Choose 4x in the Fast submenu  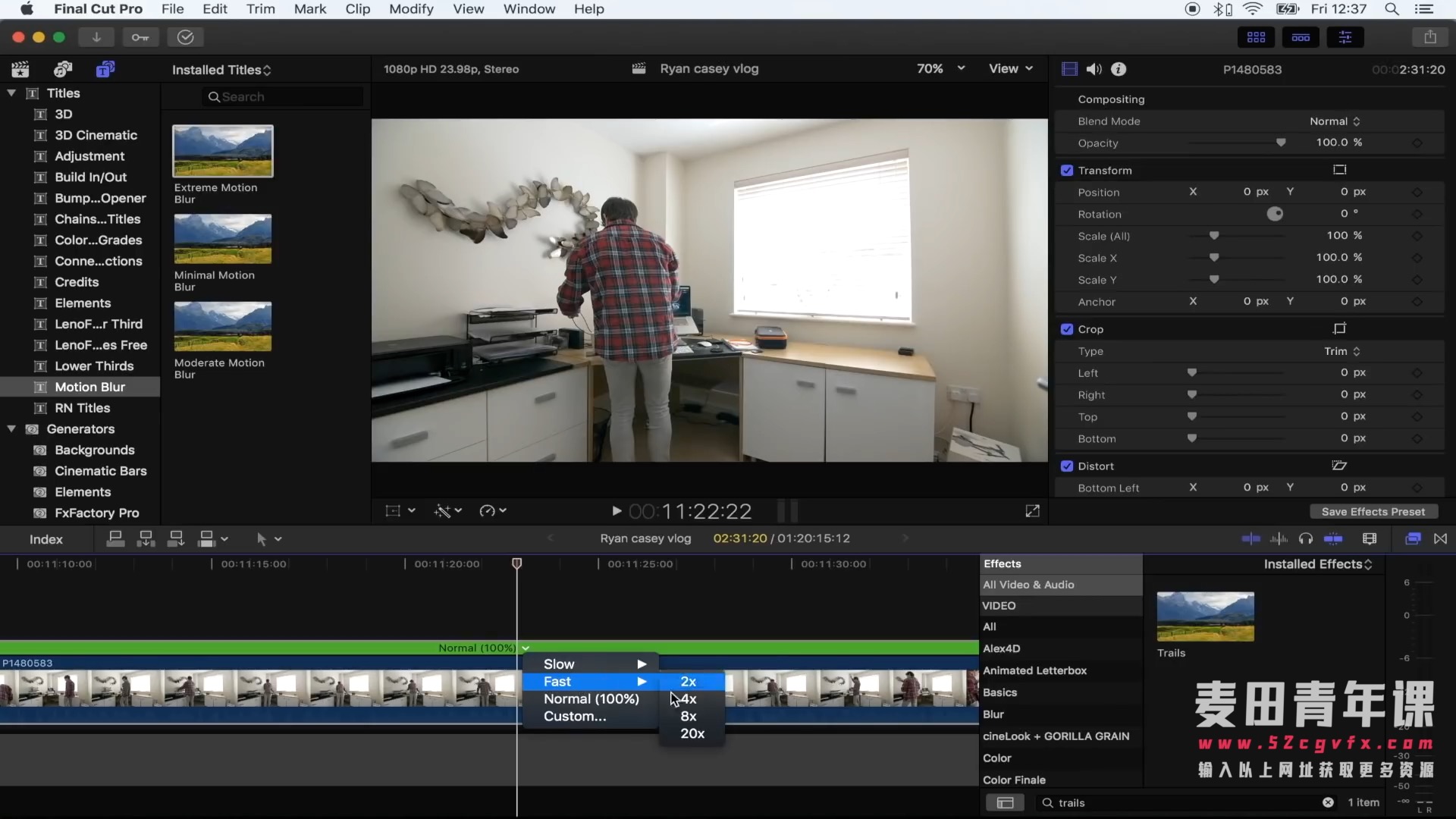689,699
